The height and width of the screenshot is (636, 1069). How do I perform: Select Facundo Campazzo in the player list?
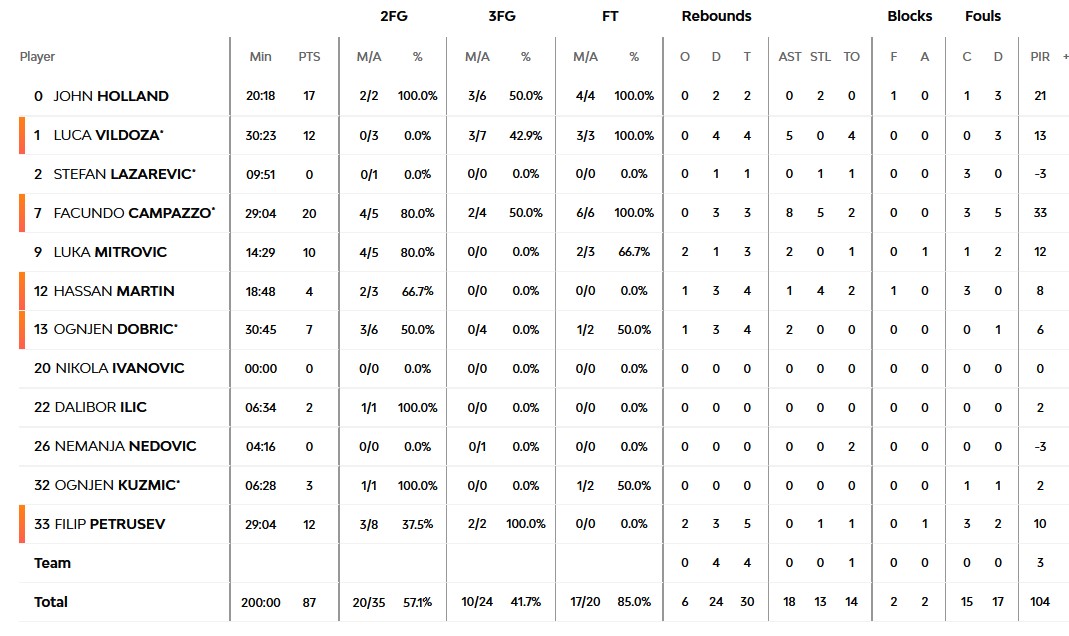[x=133, y=213]
